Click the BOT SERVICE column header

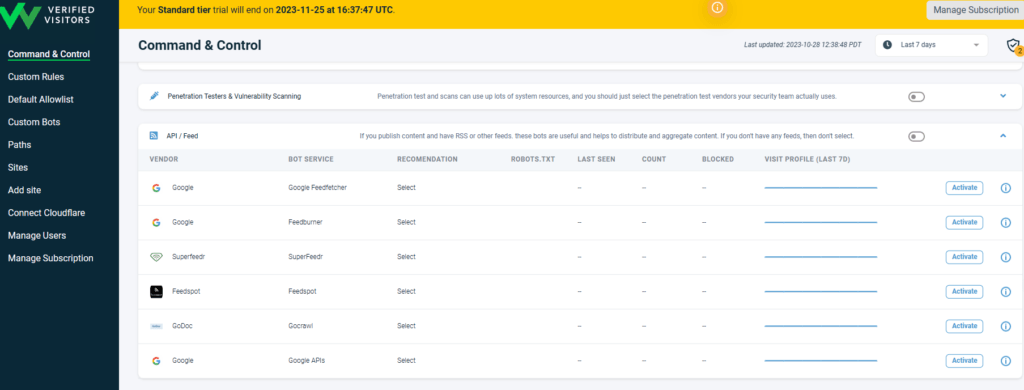point(311,159)
